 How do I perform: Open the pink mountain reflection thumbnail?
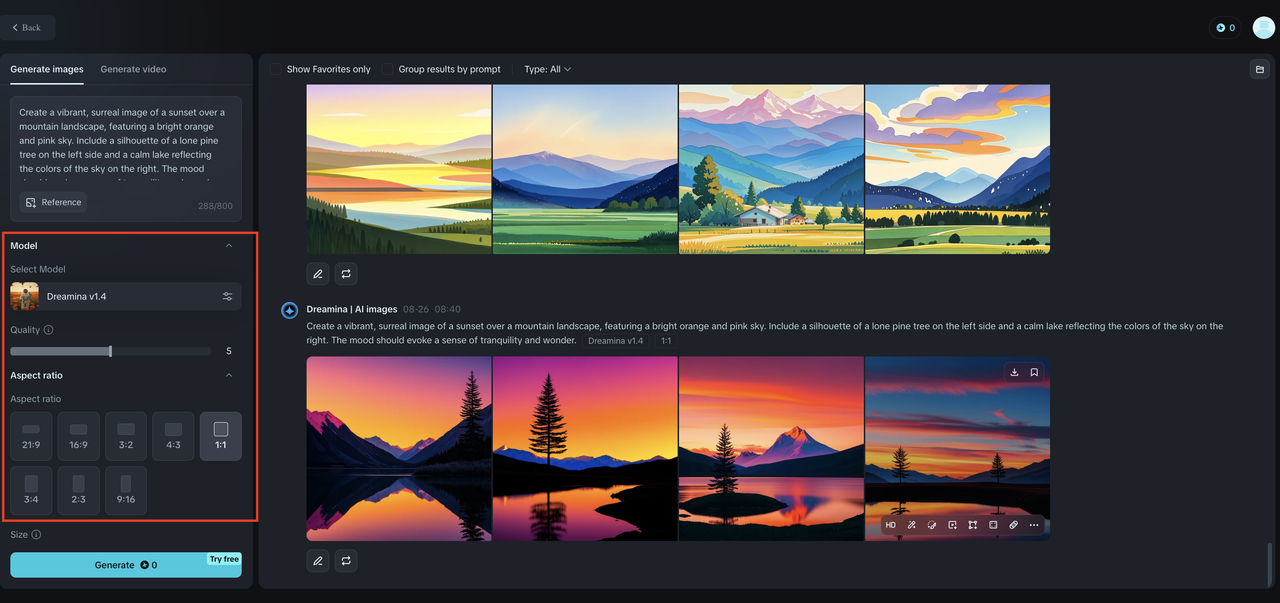[399, 449]
